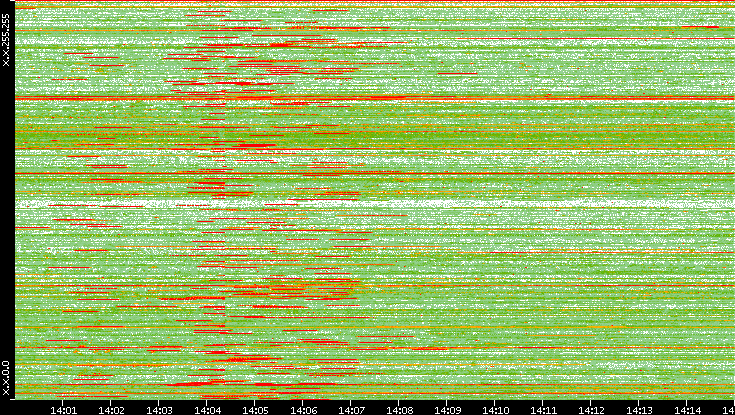
Task: Click the 14:08 time axis label
Action: coord(399,410)
